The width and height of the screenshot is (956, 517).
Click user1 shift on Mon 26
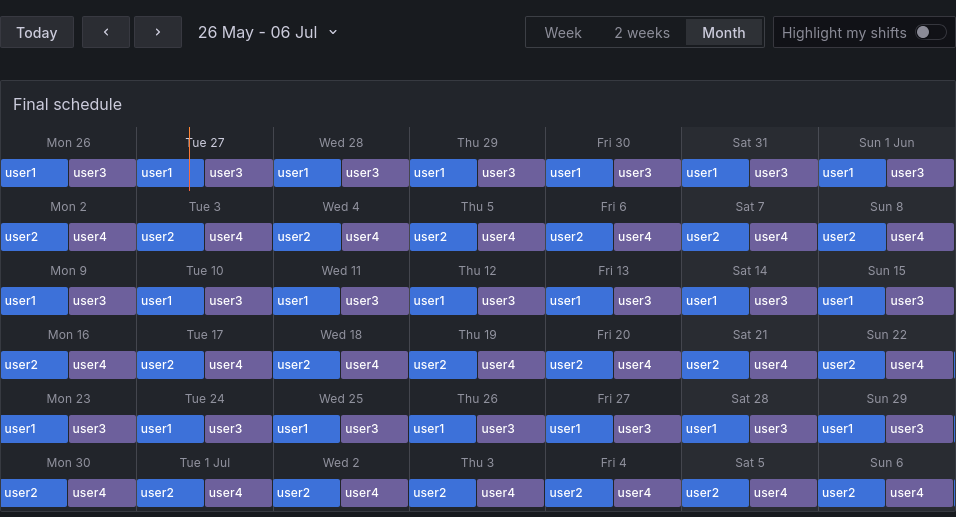(x=34, y=173)
